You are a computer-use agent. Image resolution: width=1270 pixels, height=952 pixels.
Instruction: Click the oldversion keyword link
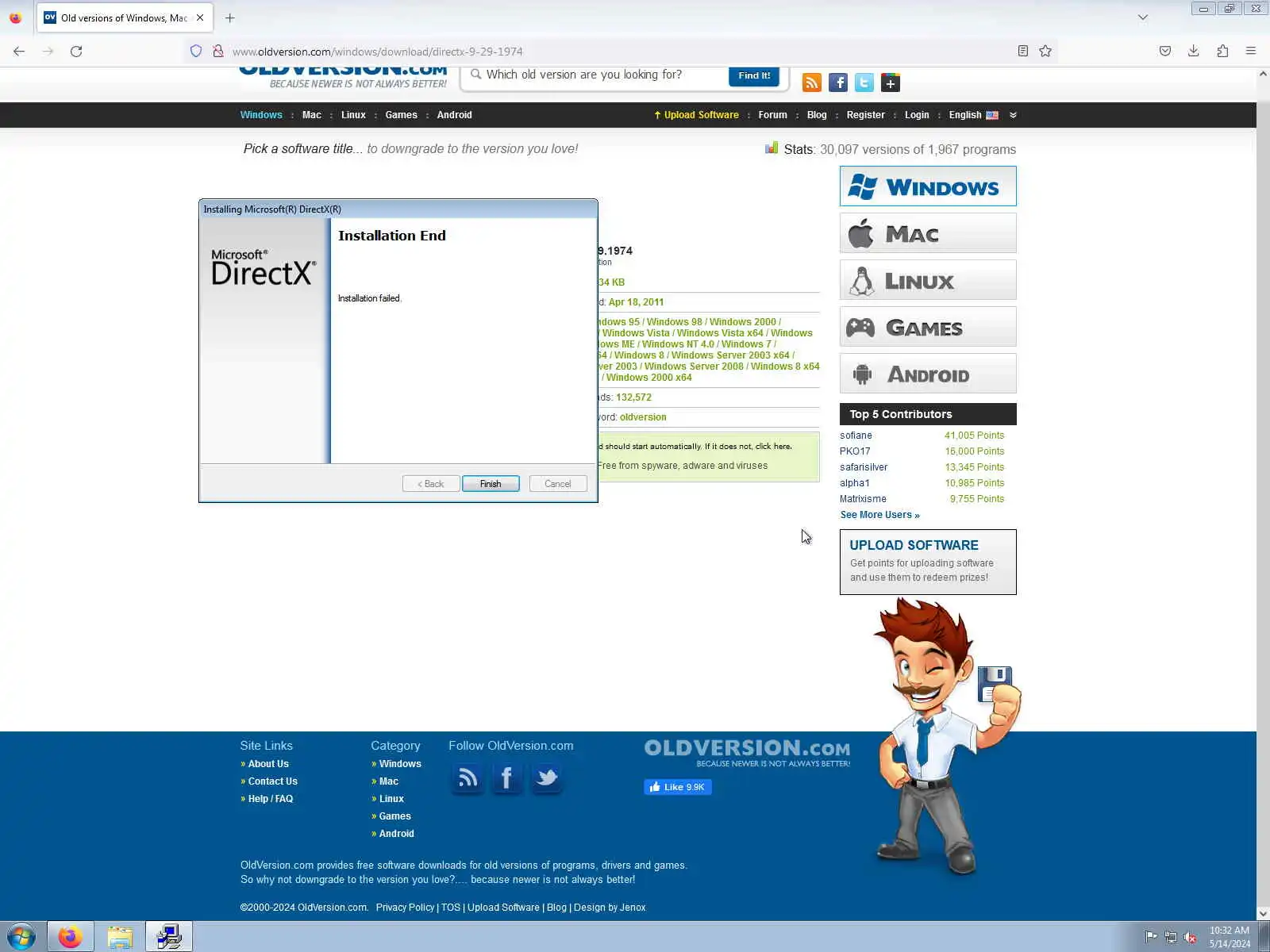click(x=643, y=417)
